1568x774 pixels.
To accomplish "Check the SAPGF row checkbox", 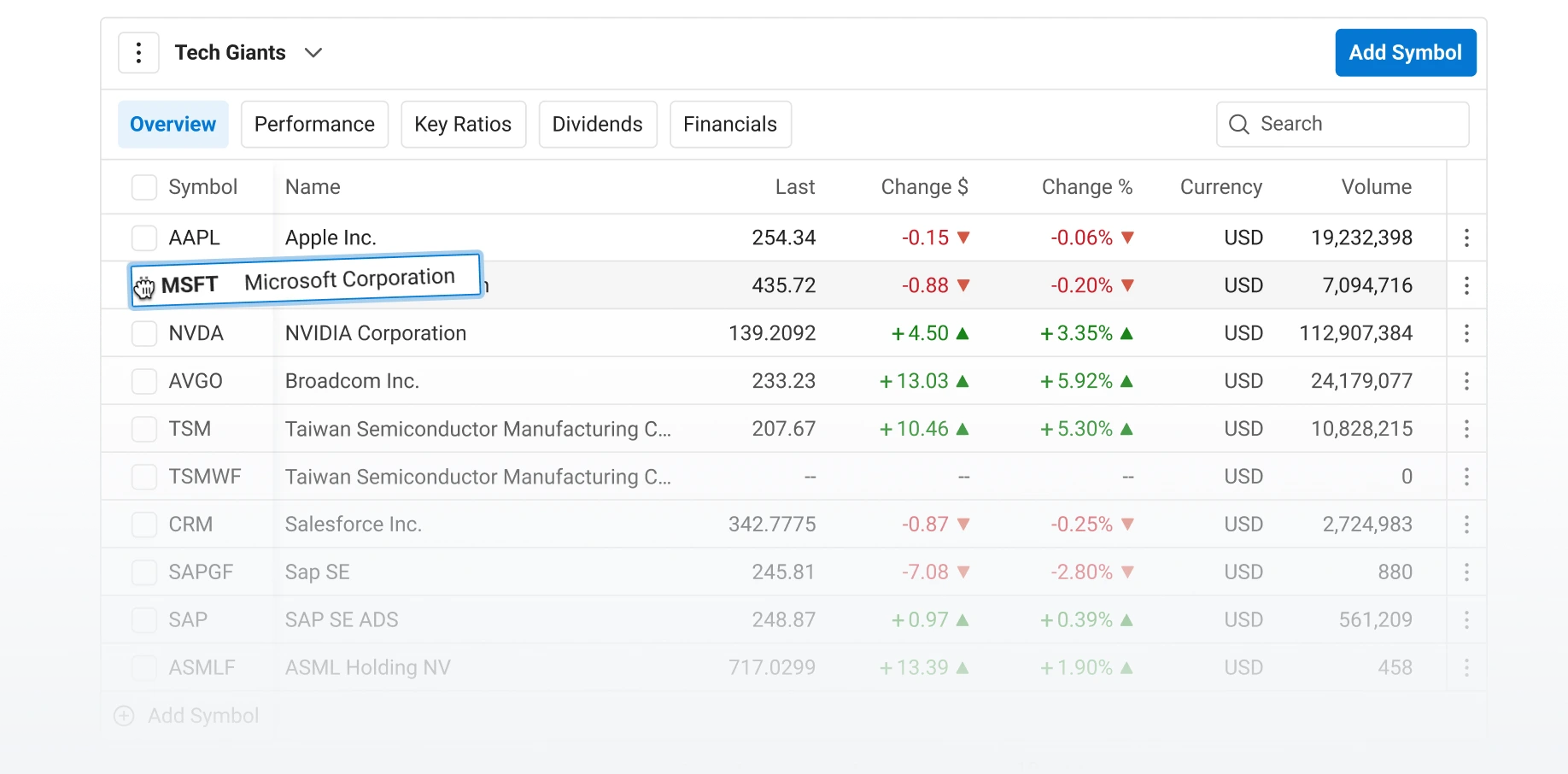I will [x=144, y=572].
